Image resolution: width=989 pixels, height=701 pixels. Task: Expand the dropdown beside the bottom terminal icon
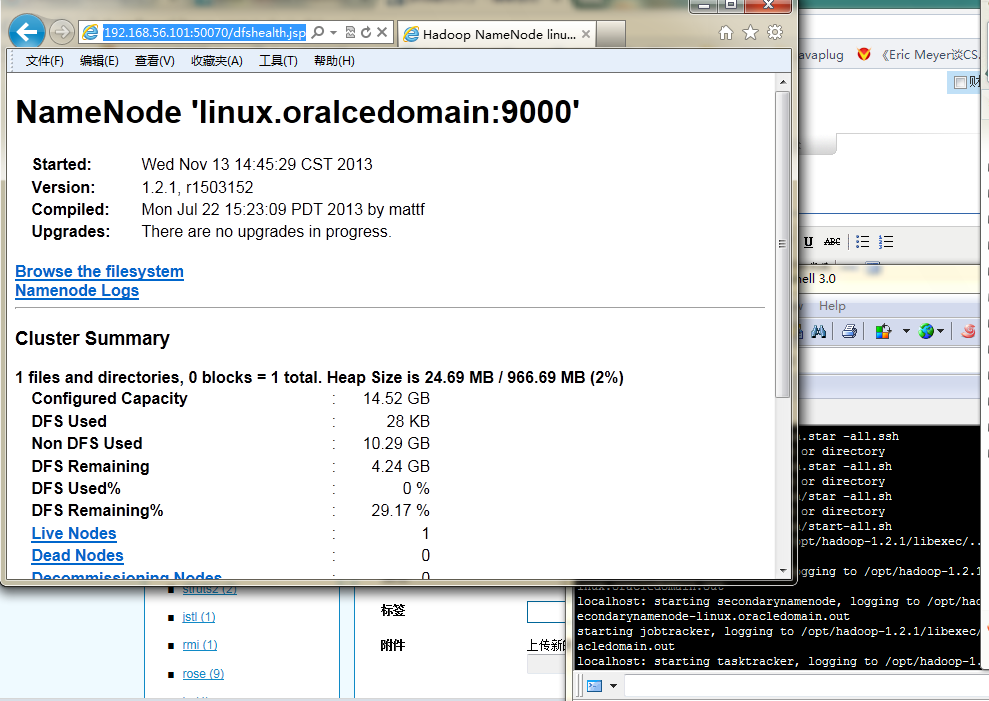pos(613,686)
